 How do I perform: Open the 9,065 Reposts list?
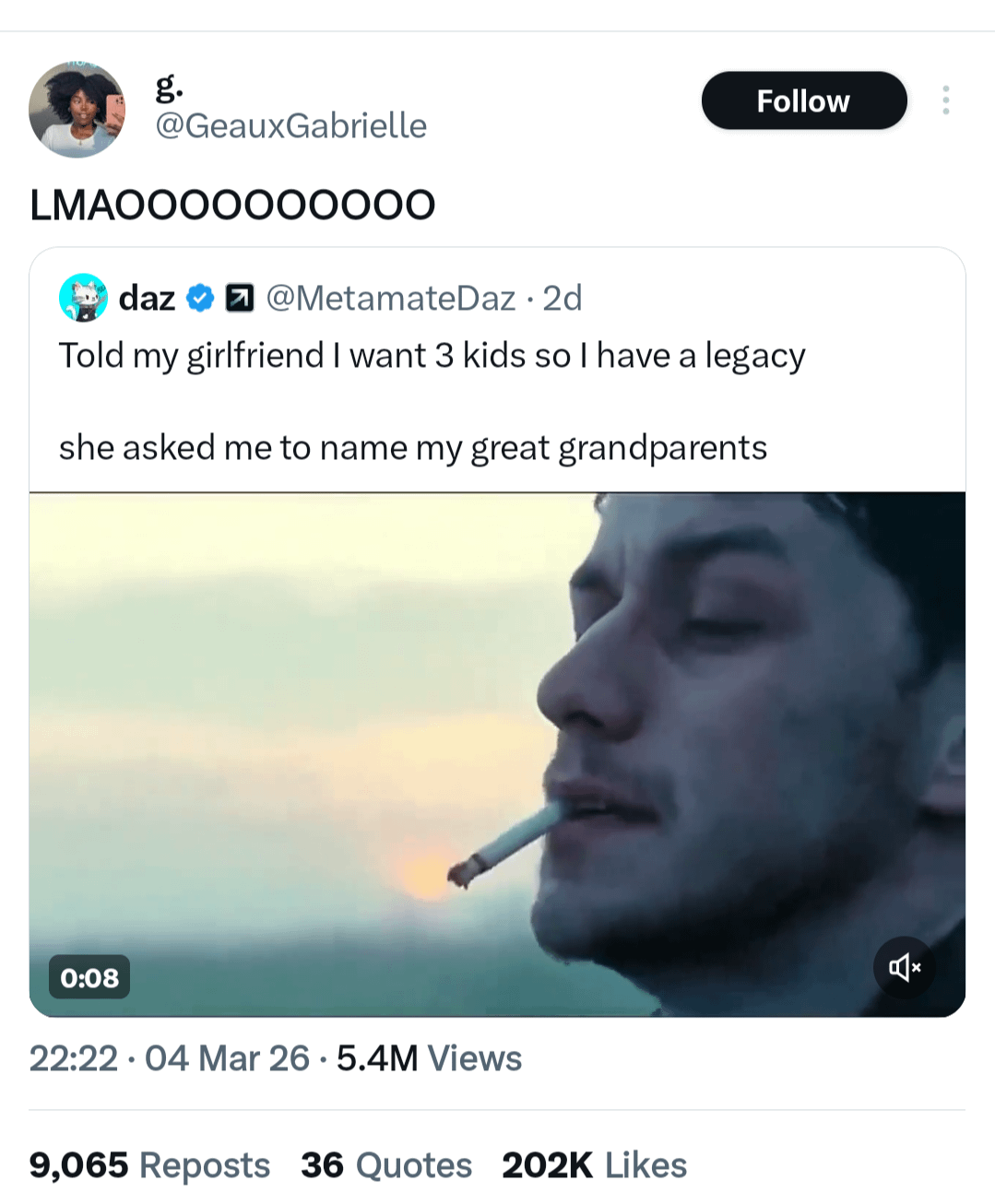[149, 1165]
